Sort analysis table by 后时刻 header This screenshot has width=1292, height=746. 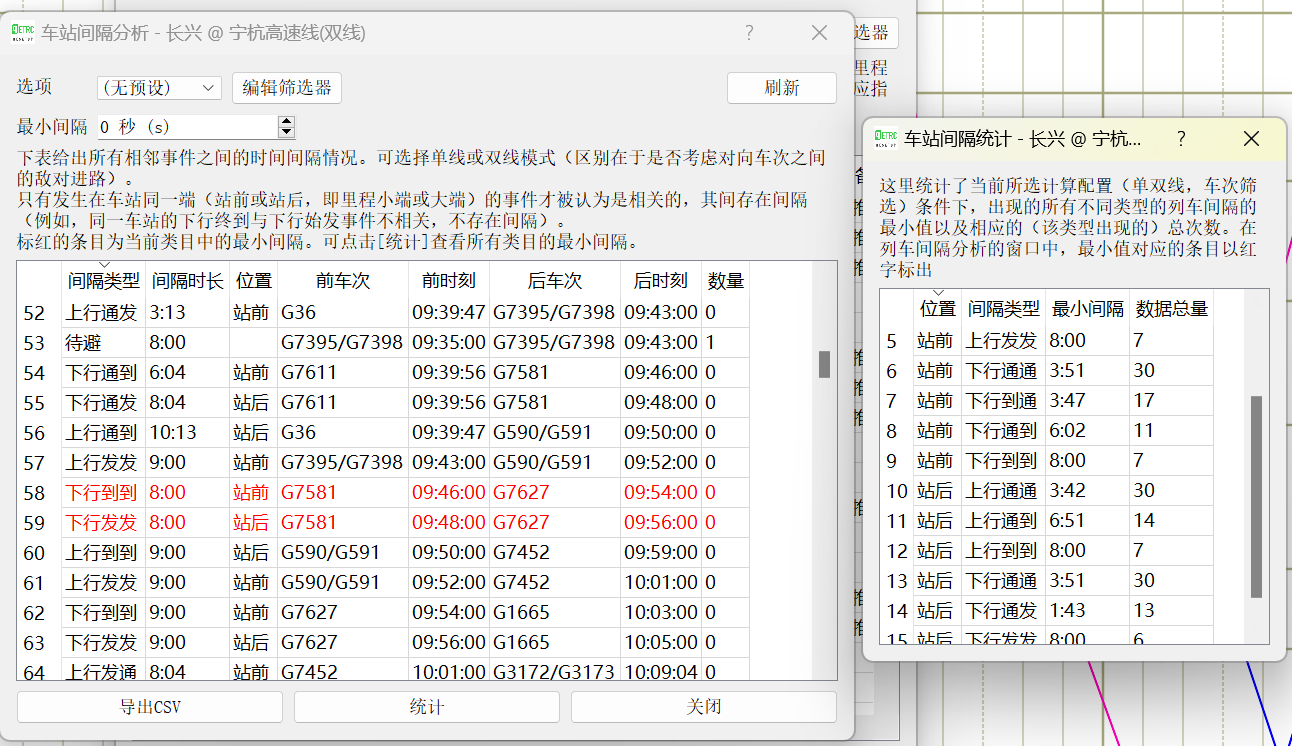pos(660,281)
